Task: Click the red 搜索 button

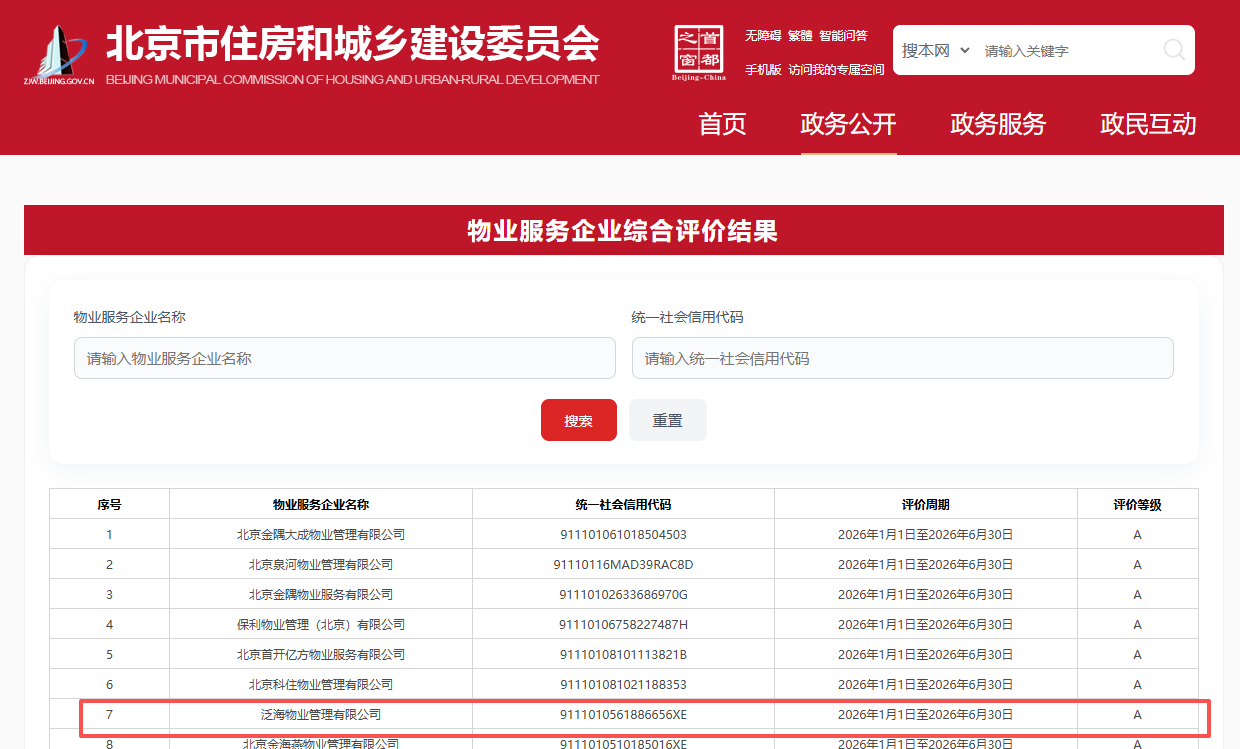Action: (x=579, y=420)
